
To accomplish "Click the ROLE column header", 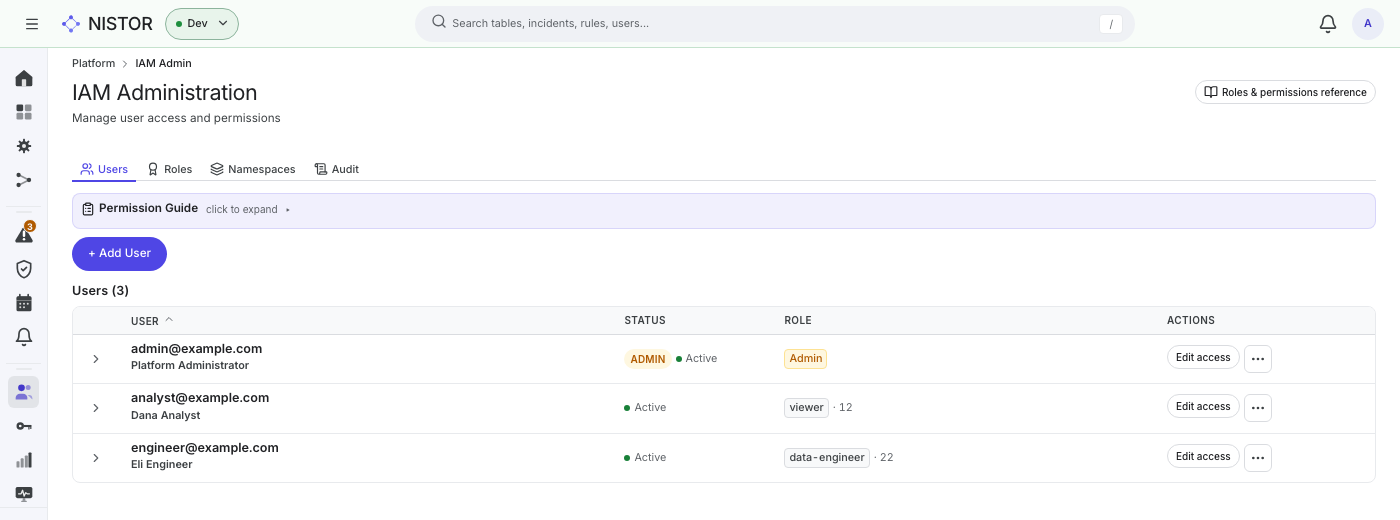I will [x=797, y=320].
